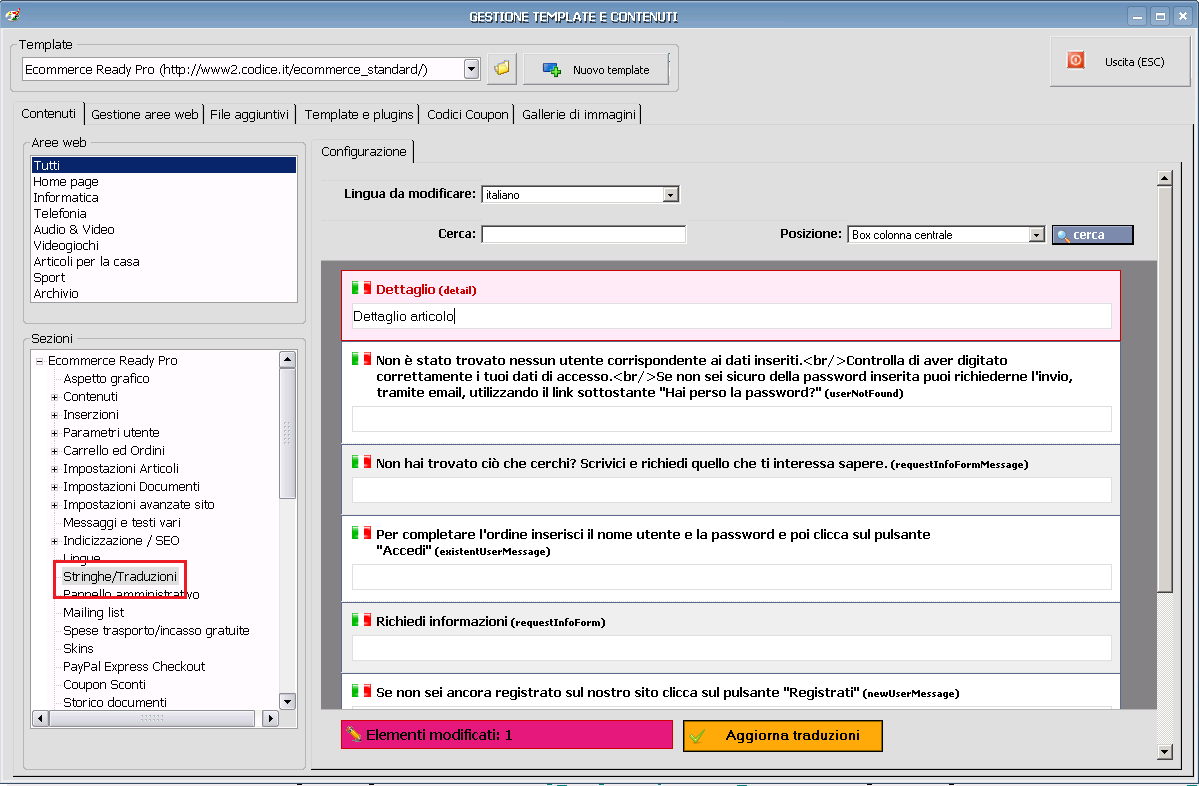Select Videogiochi web area
Viewport: 1199px width, 786px height.
[x=164, y=245]
